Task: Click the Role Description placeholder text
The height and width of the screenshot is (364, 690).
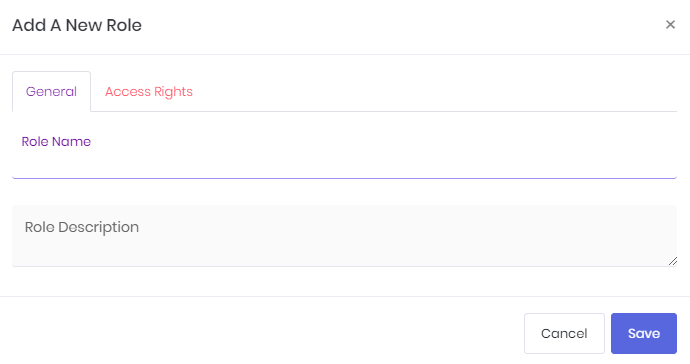Action: tap(82, 227)
